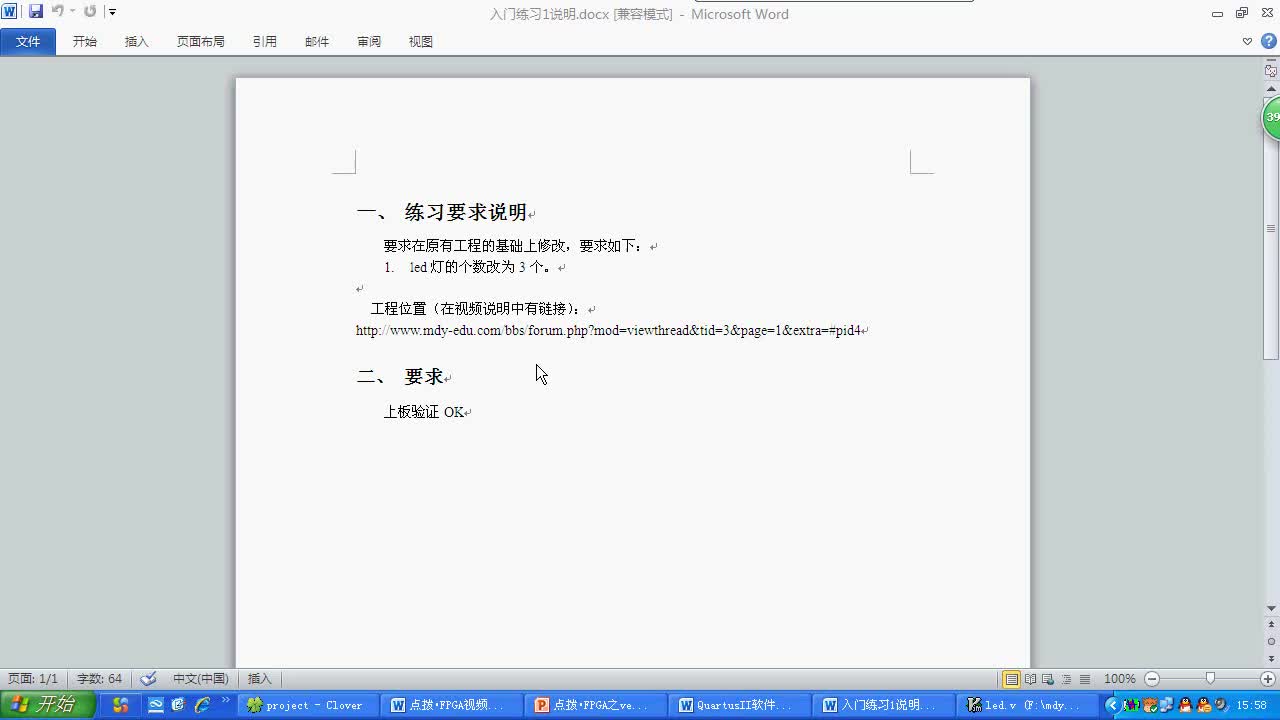Open the 页面布局 ribbon tab
This screenshot has width=1280, height=720.
coord(201,41)
